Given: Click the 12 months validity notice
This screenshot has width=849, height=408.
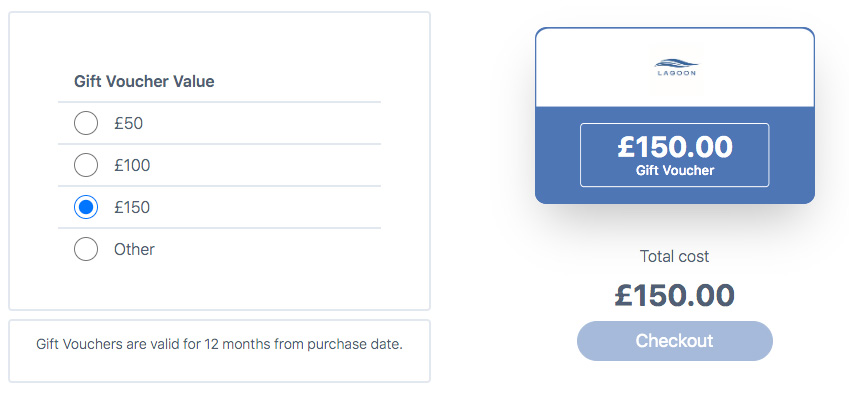Looking at the screenshot, I should point(219,344).
